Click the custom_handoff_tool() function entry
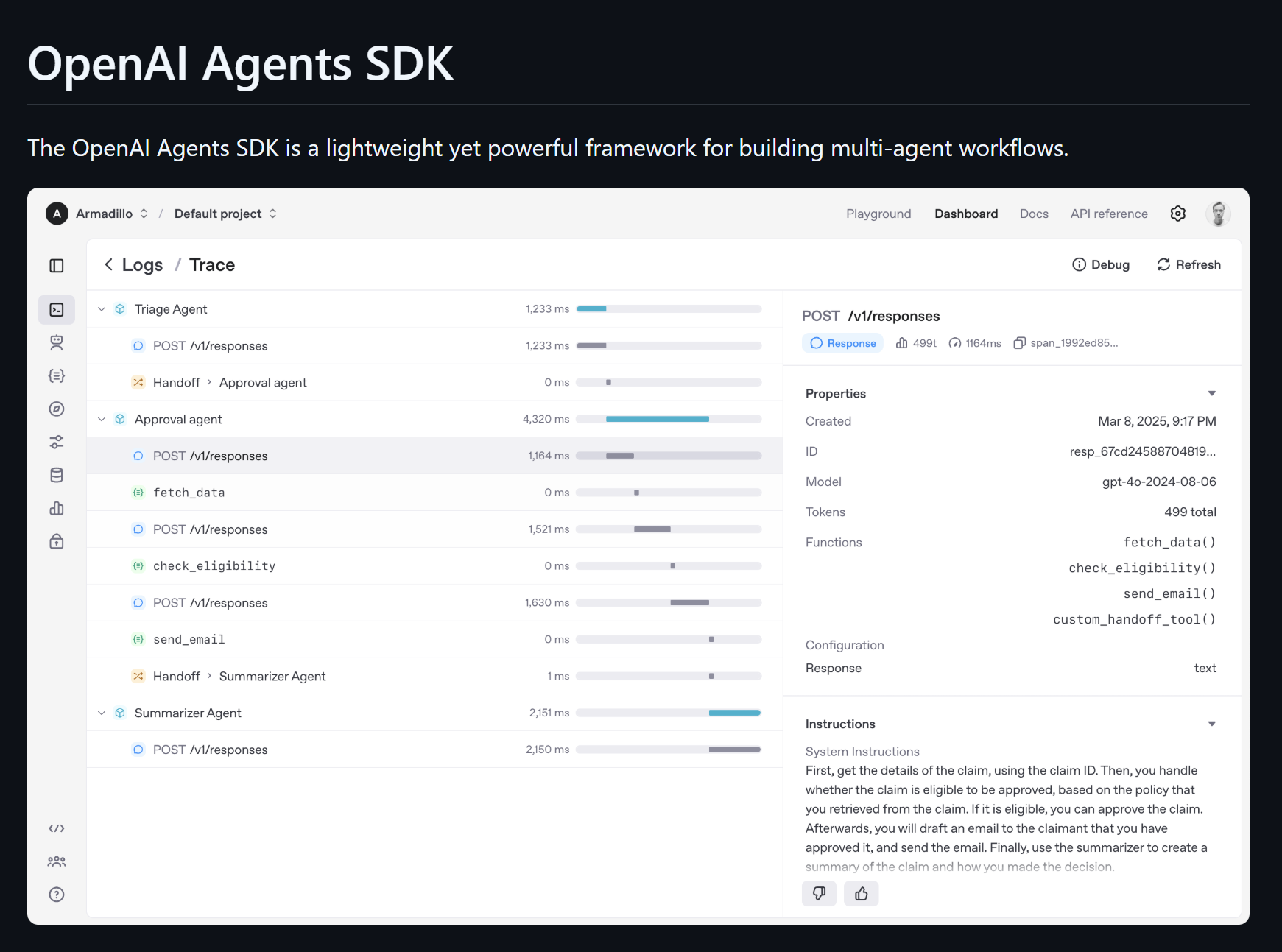The width and height of the screenshot is (1282, 952). (x=1134, y=619)
